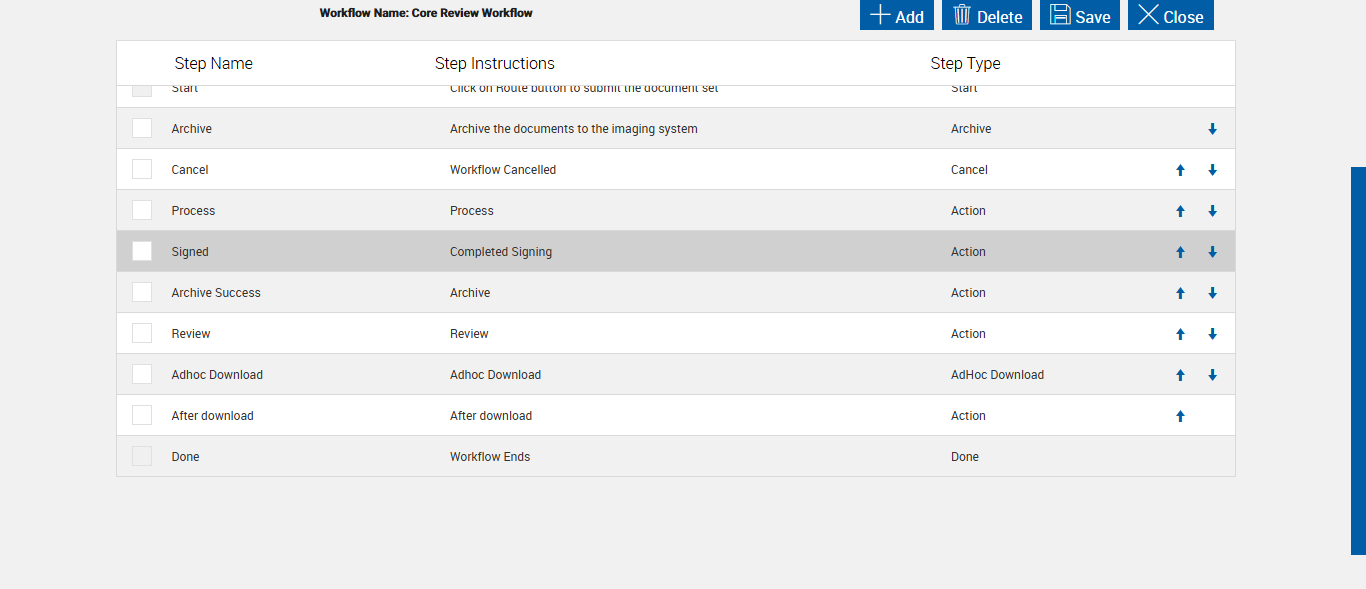Click the blue vertical scrollbar
Viewport: 1366px width, 589px height.
(1358, 360)
